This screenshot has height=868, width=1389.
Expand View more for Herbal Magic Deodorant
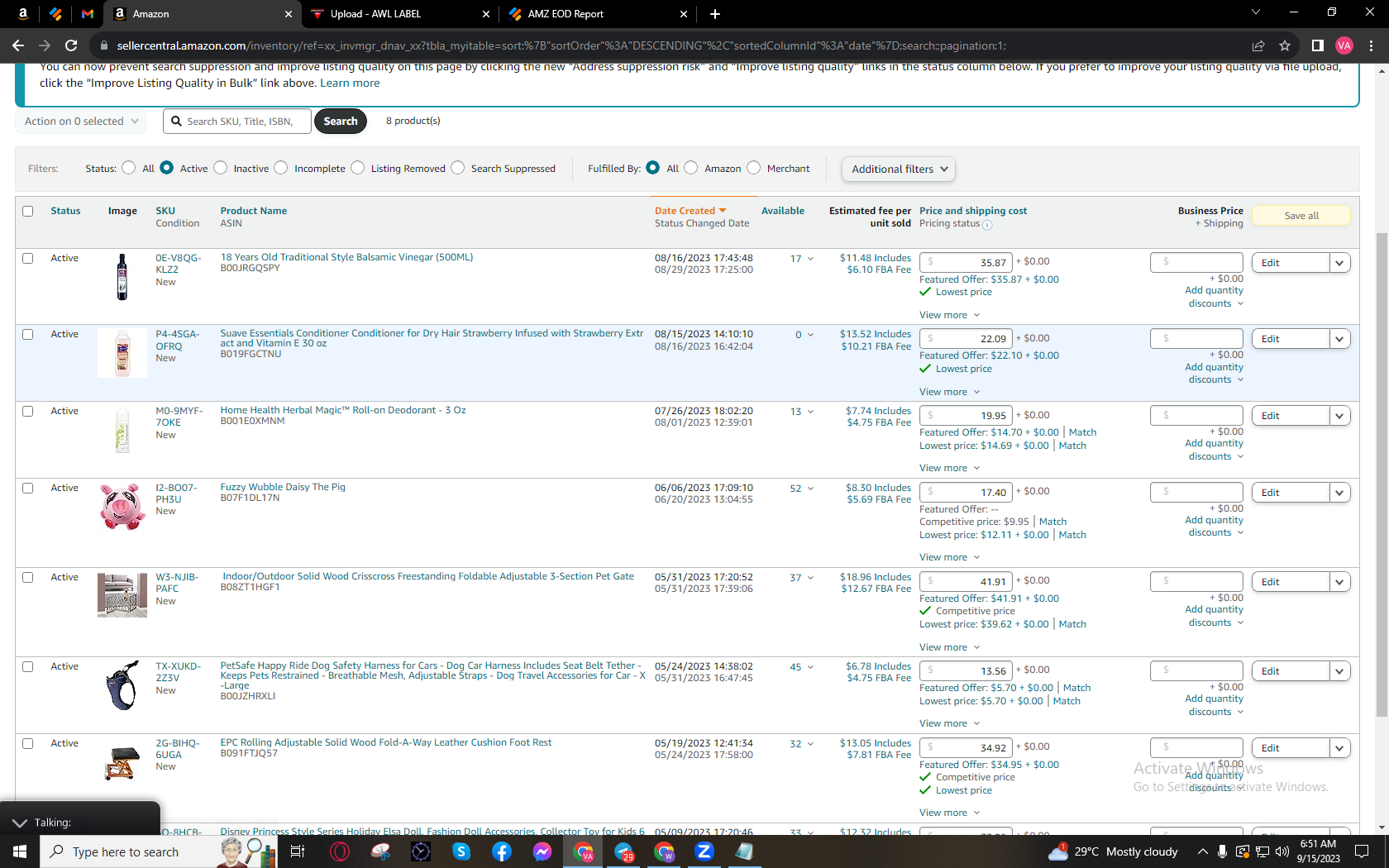click(x=949, y=468)
